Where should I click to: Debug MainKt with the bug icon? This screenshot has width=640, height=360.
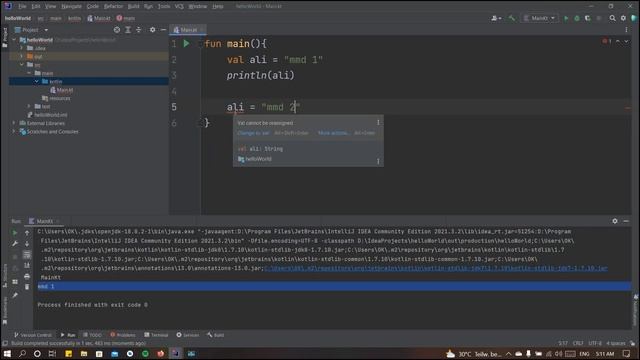(577, 18)
